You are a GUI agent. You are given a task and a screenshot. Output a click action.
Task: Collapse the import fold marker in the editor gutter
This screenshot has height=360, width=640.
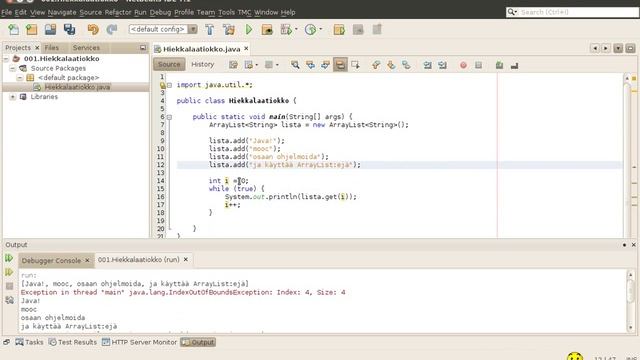(x=169, y=85)
